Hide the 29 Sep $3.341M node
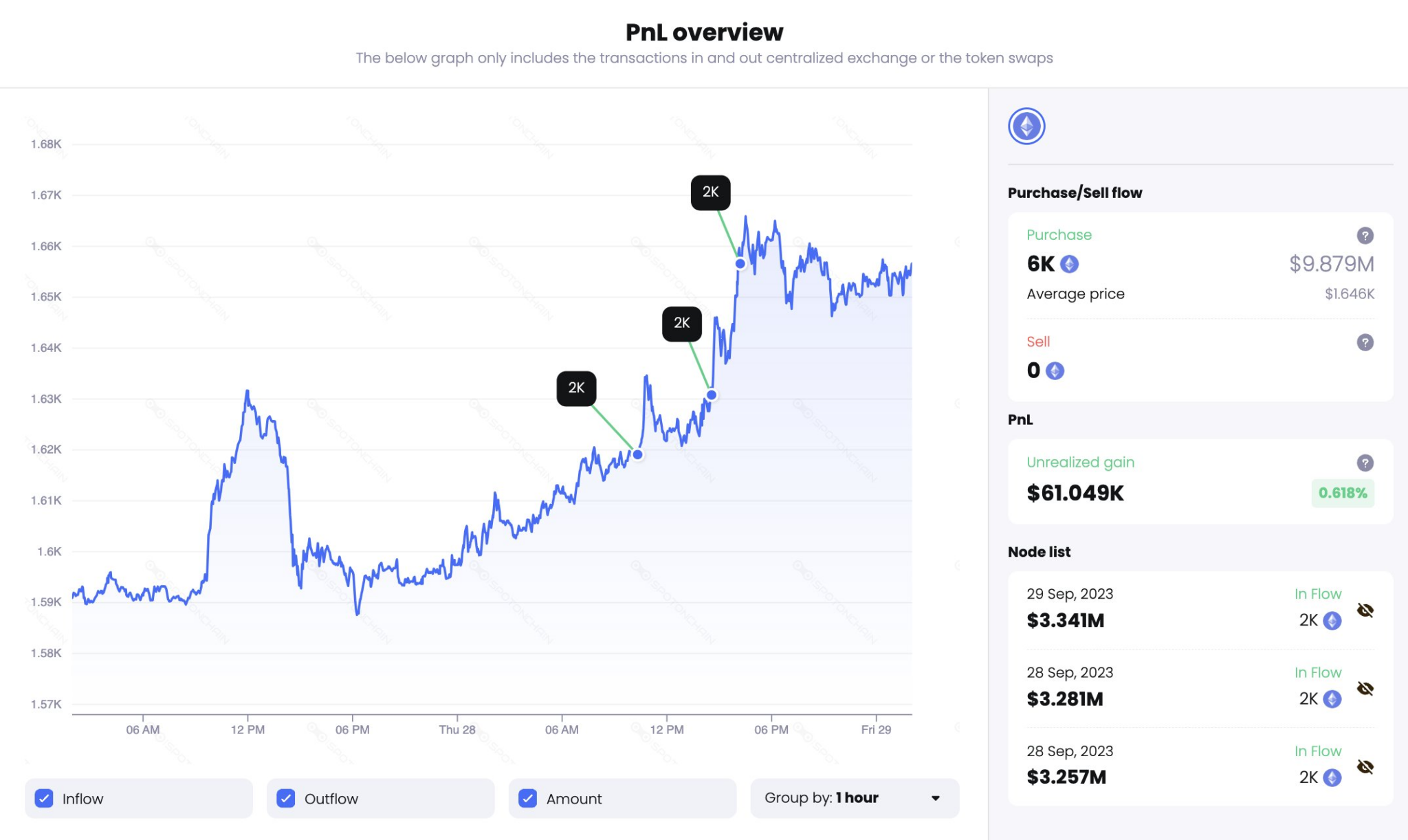Image resolution: width=1408 pixels, height=840 pixels. point(1365,610)
